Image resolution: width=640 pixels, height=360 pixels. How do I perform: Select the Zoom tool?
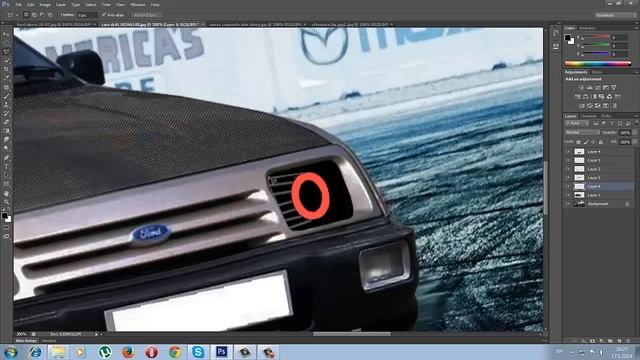[6, 202]
